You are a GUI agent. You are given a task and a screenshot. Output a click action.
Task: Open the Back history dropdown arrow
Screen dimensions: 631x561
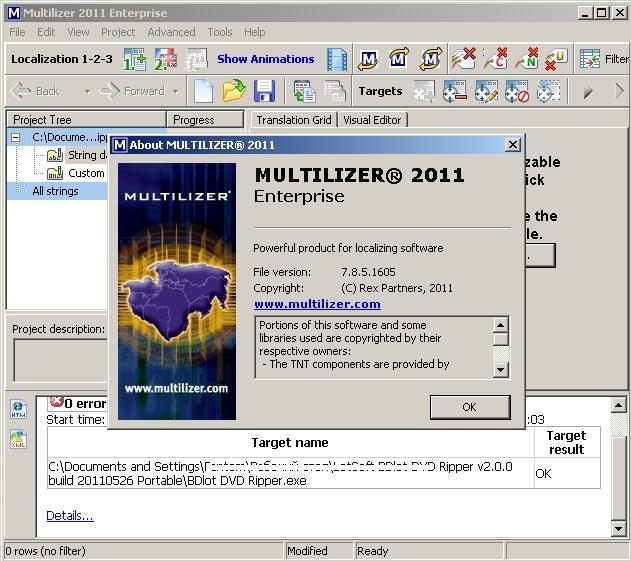tap(87, 92)
